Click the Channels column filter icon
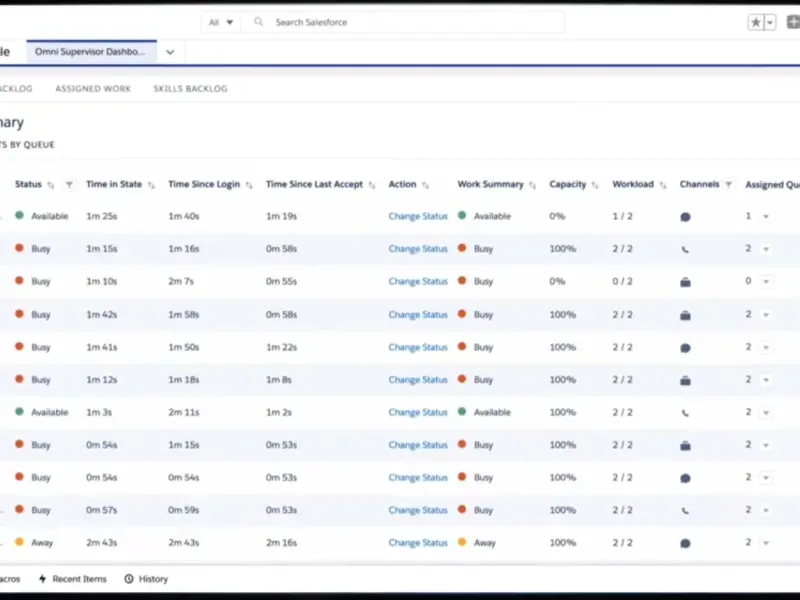800x600 pixels. click(x=729, y=185)
